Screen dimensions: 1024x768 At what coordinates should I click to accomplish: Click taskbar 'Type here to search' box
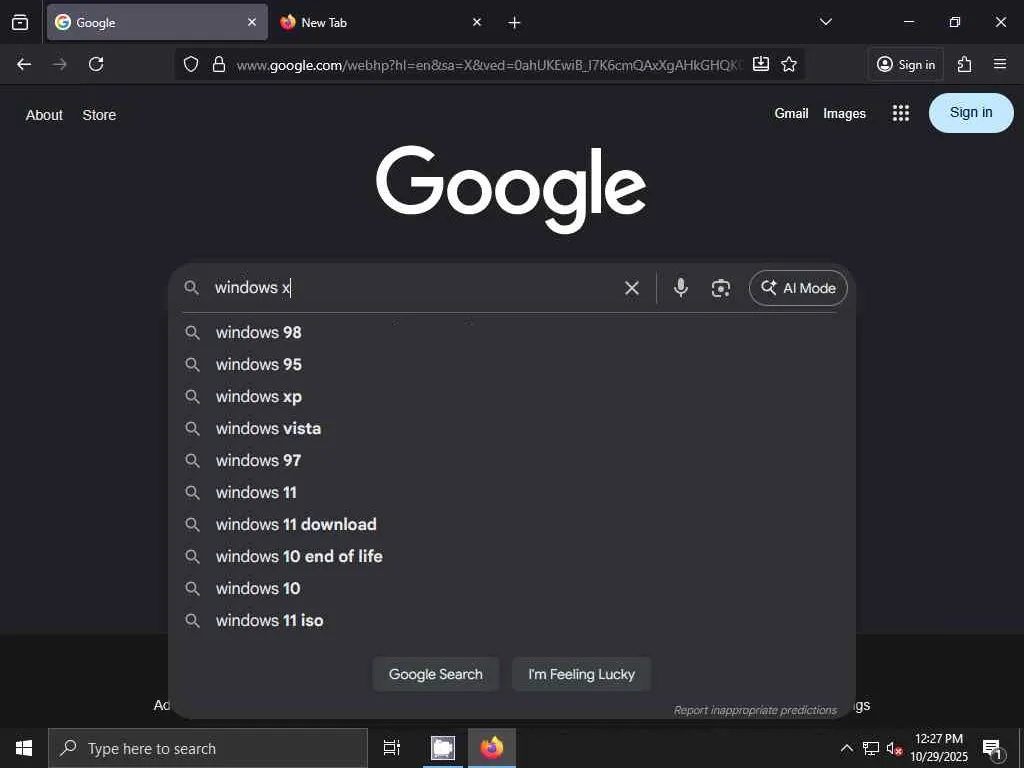point(208,748)
